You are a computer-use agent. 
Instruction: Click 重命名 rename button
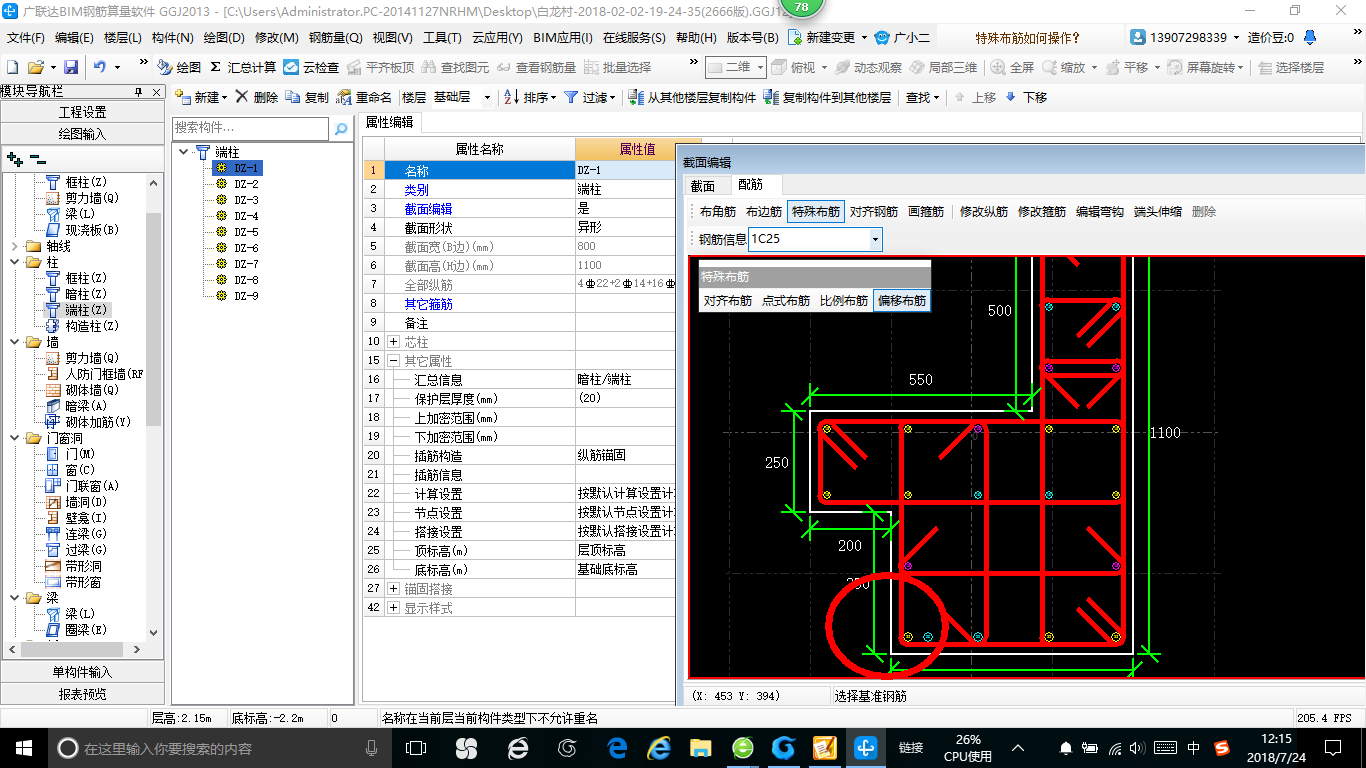tap(364, 97)
